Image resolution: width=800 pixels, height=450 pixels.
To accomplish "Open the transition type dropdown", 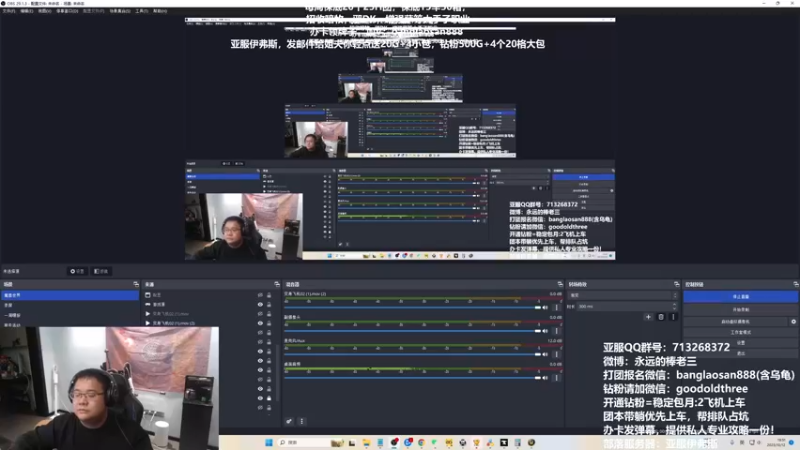I will [623, 295].
